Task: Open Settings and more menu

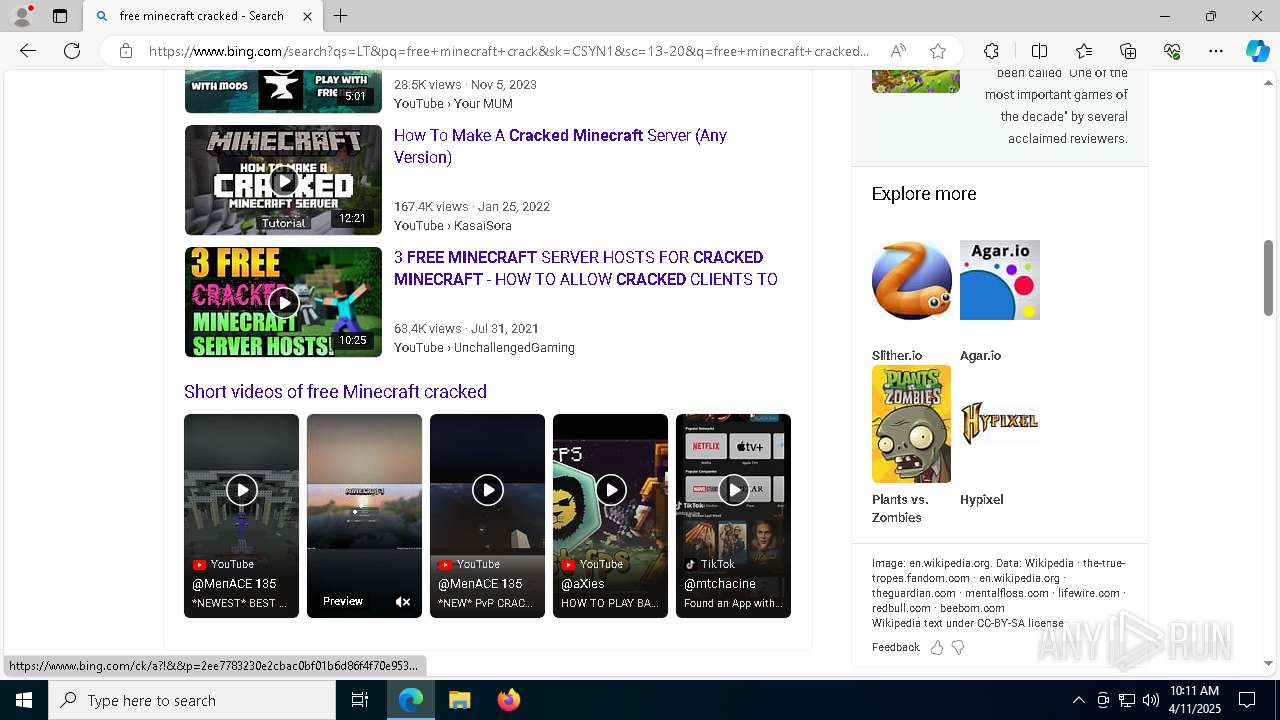Action: pos(1216,51)
